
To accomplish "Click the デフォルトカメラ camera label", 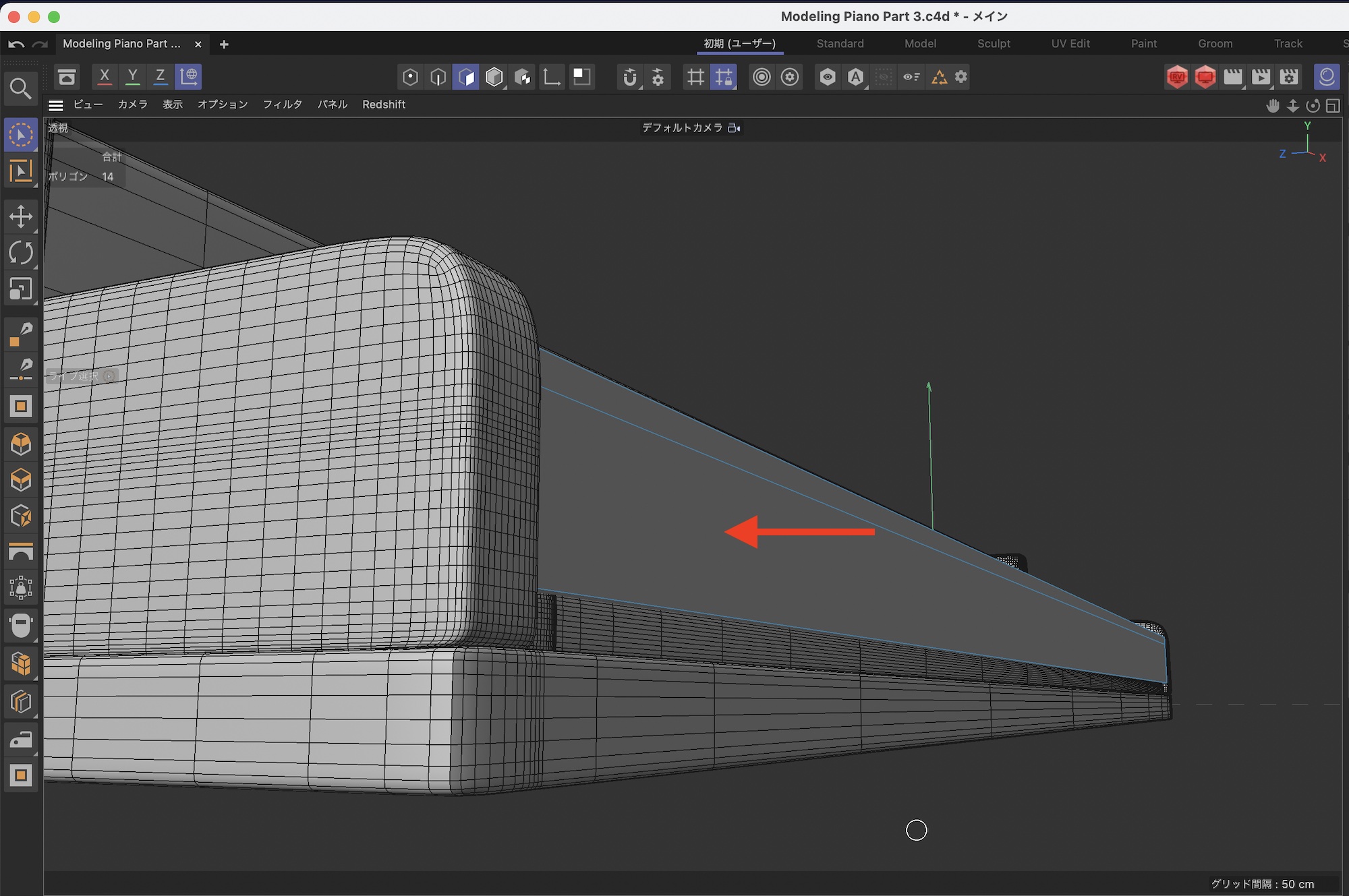I will (x=682, y=127).
